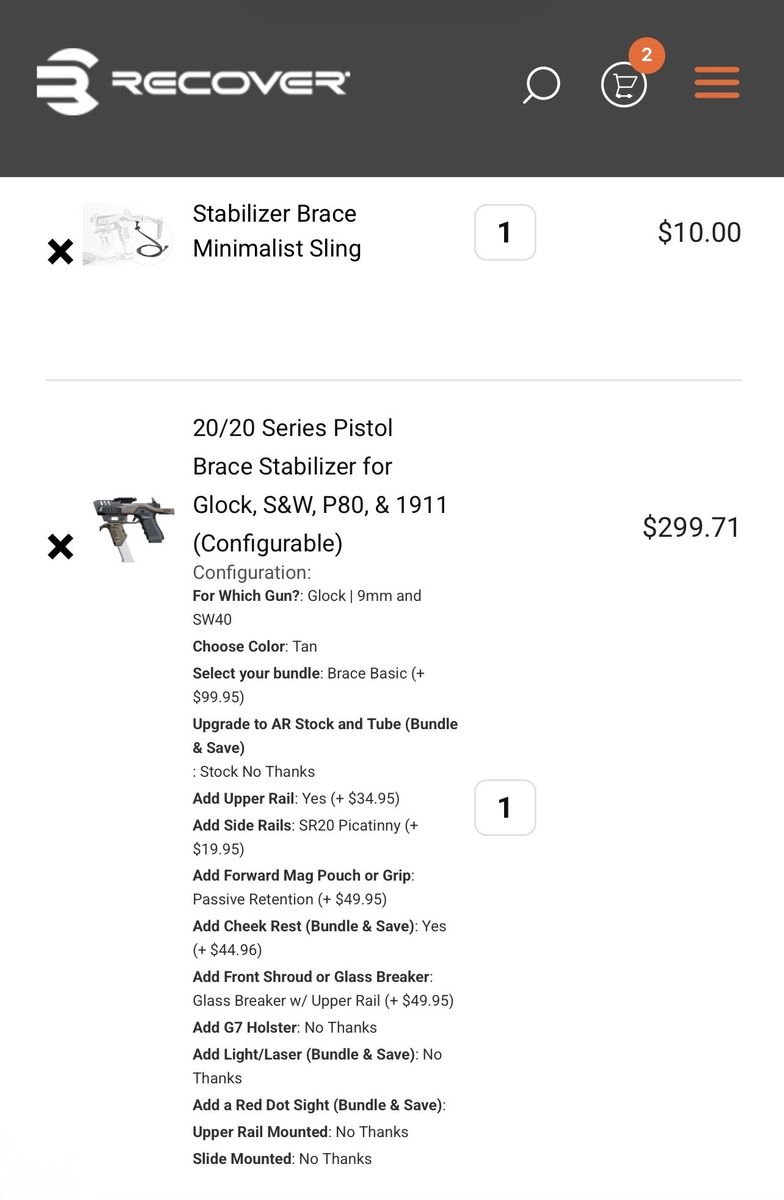Click the orange cart count badge
This screenshot has height=1200, width=784.
646,56
